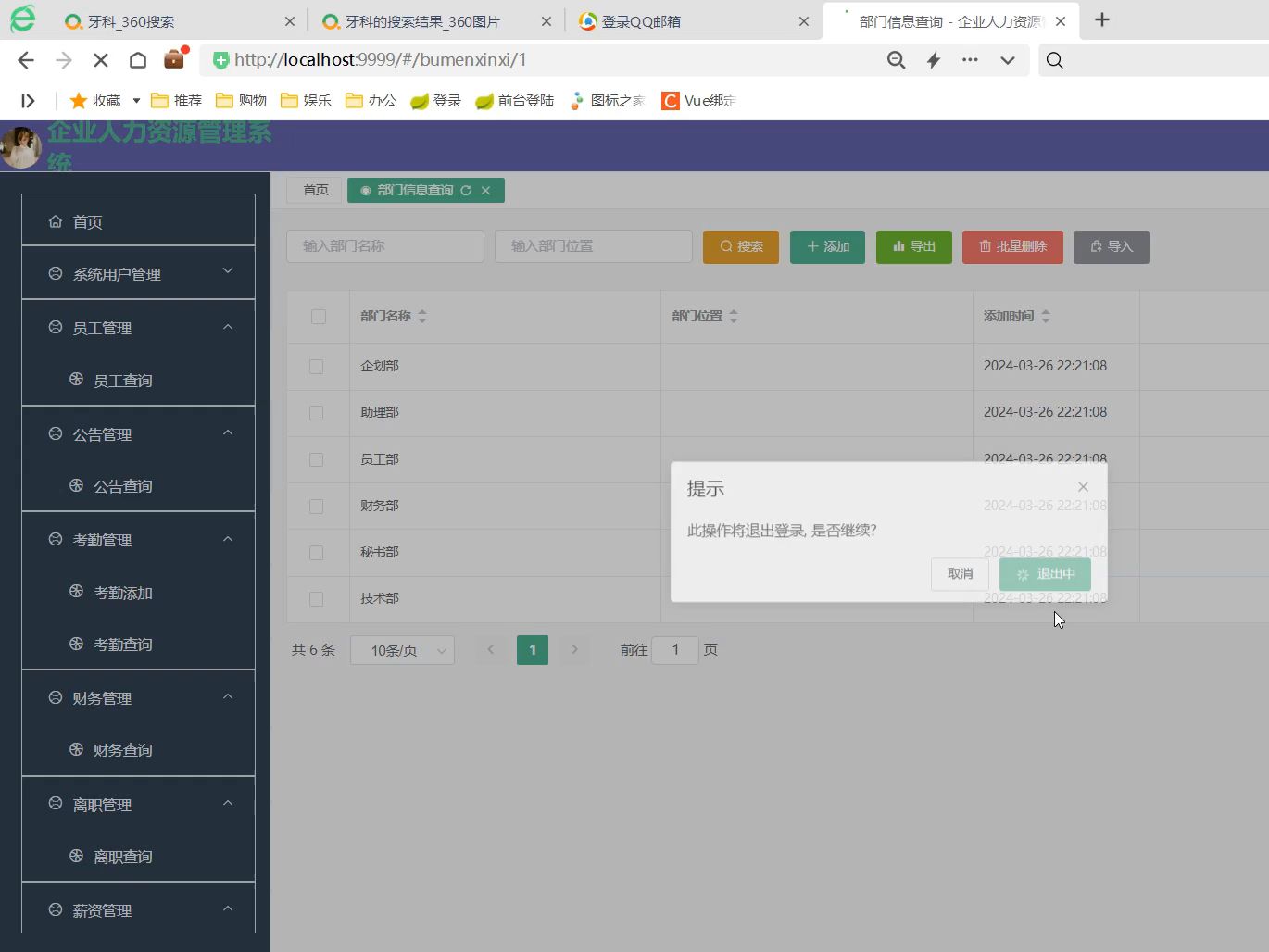Open a new browser tab with plus

[x=1102, y=20]
